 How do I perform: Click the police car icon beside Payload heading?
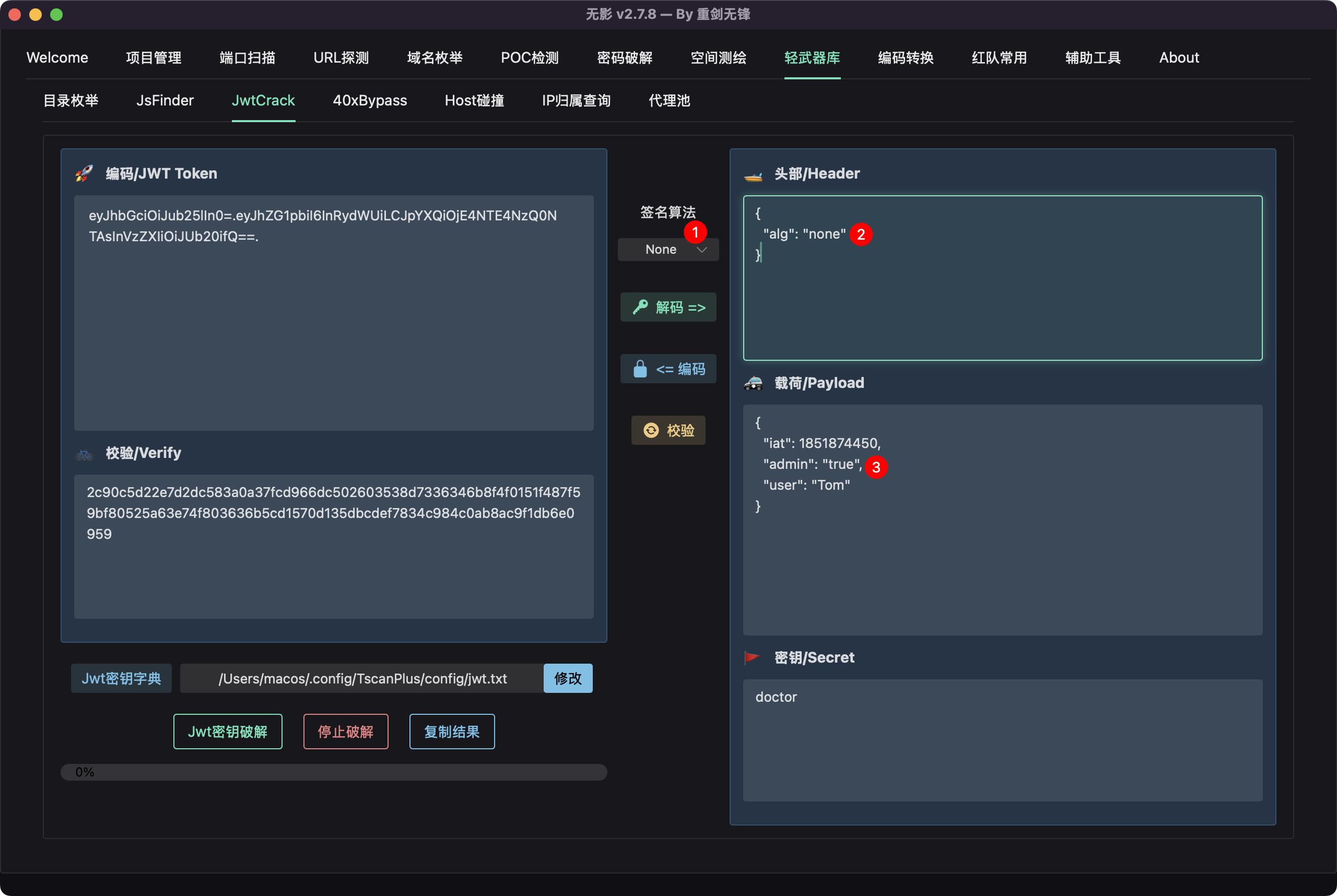pos(754,383)
